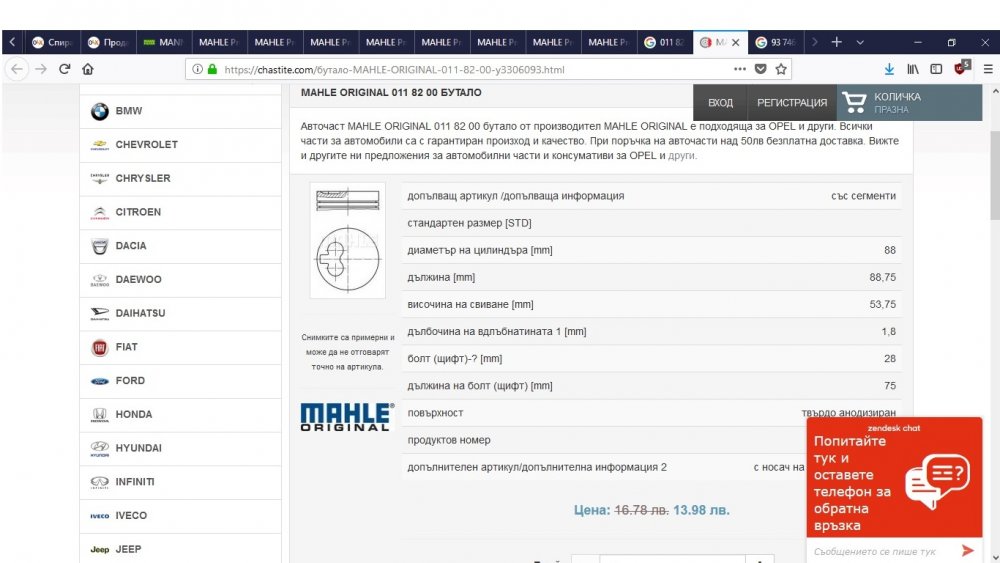Click the shopping cart icon
Viewport: 1000px width, 563px height.
point(853,102)
